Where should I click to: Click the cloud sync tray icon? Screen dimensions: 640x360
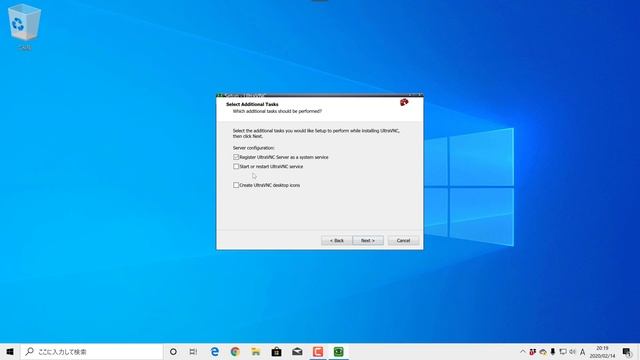tap(543, 351)
